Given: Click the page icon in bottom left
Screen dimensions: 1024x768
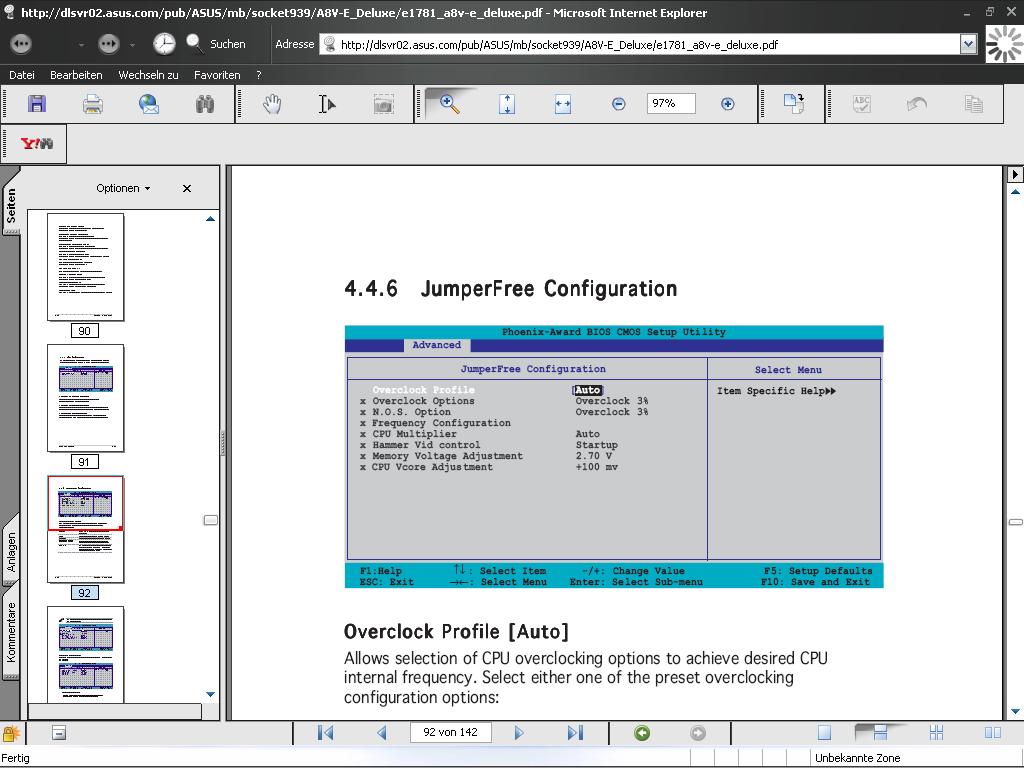Looking at the screenshot, I should click(x=59, y=733).
